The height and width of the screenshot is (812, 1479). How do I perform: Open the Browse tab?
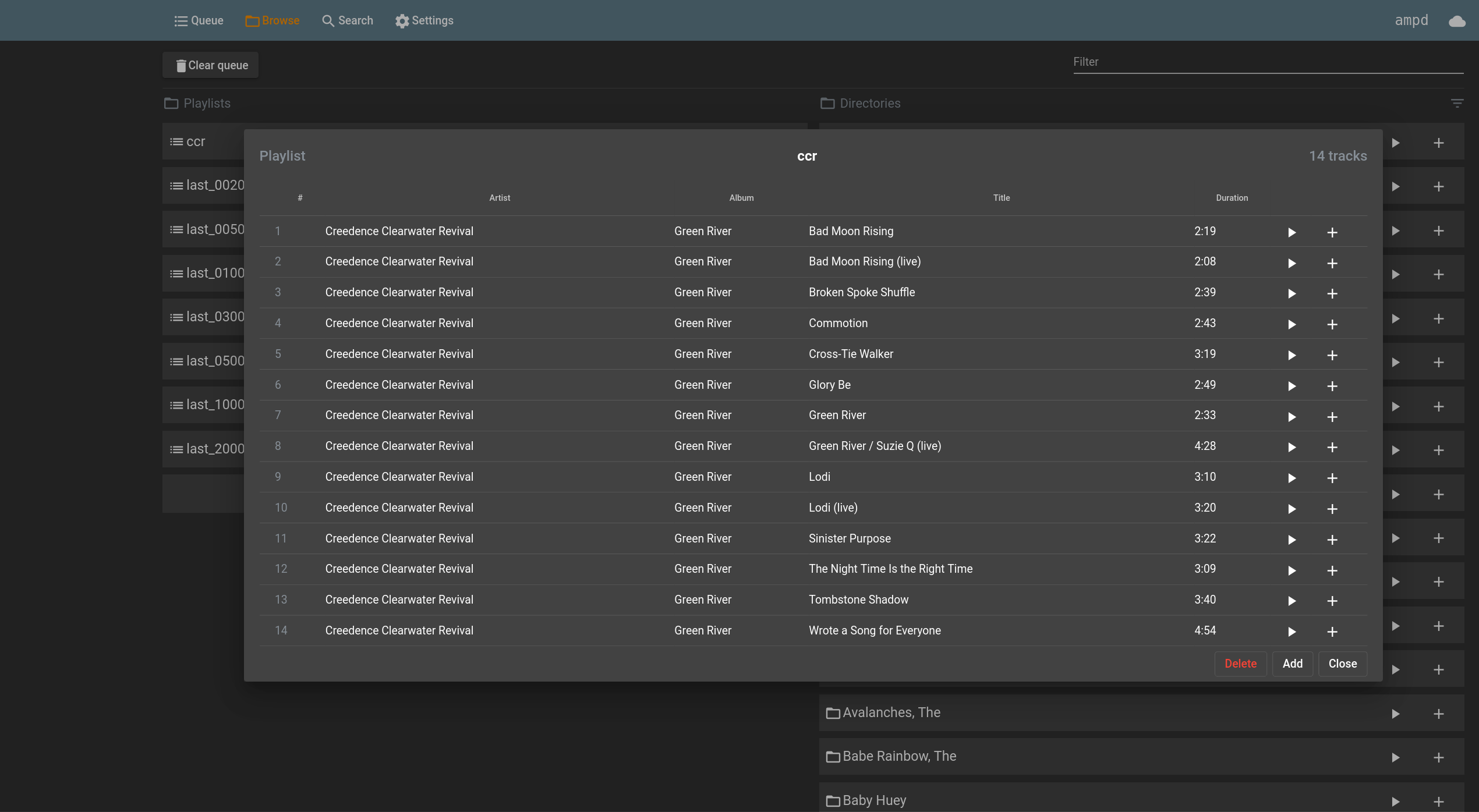click(x=272, y=20)
